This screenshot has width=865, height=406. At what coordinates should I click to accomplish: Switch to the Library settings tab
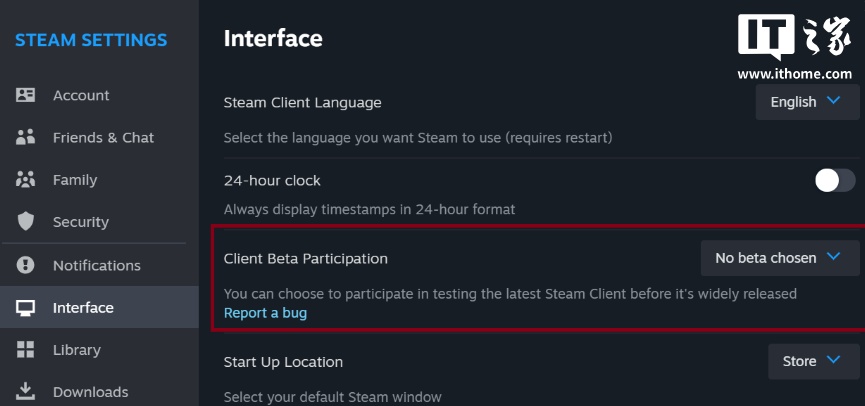tap(77, 350)
